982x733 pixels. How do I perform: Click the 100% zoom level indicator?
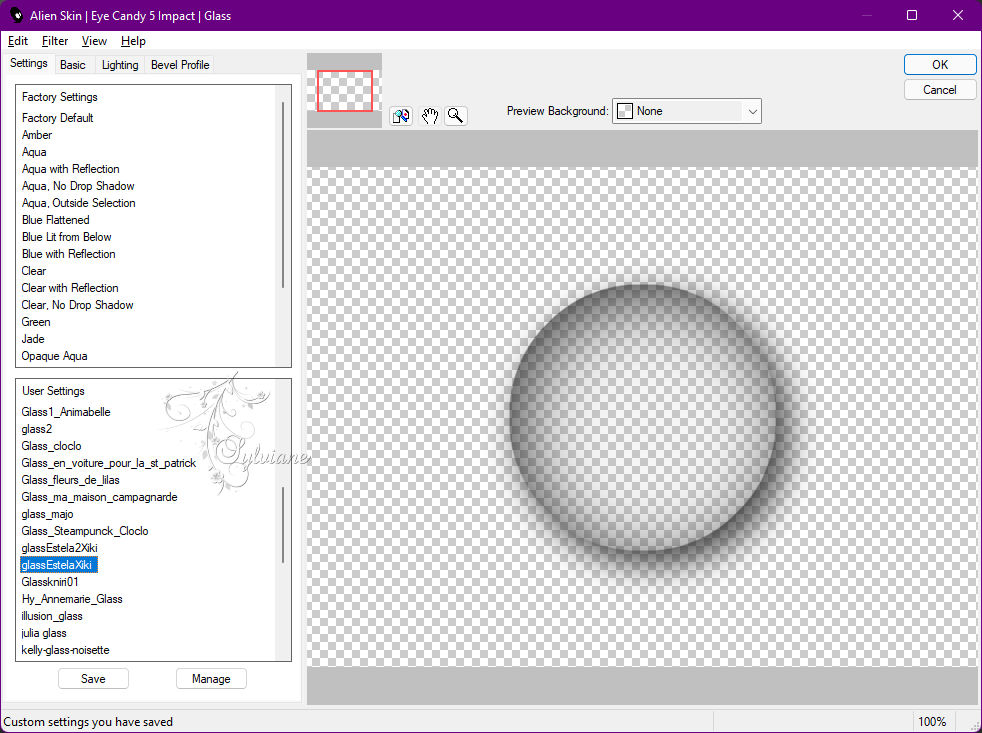tap(932, 722)
